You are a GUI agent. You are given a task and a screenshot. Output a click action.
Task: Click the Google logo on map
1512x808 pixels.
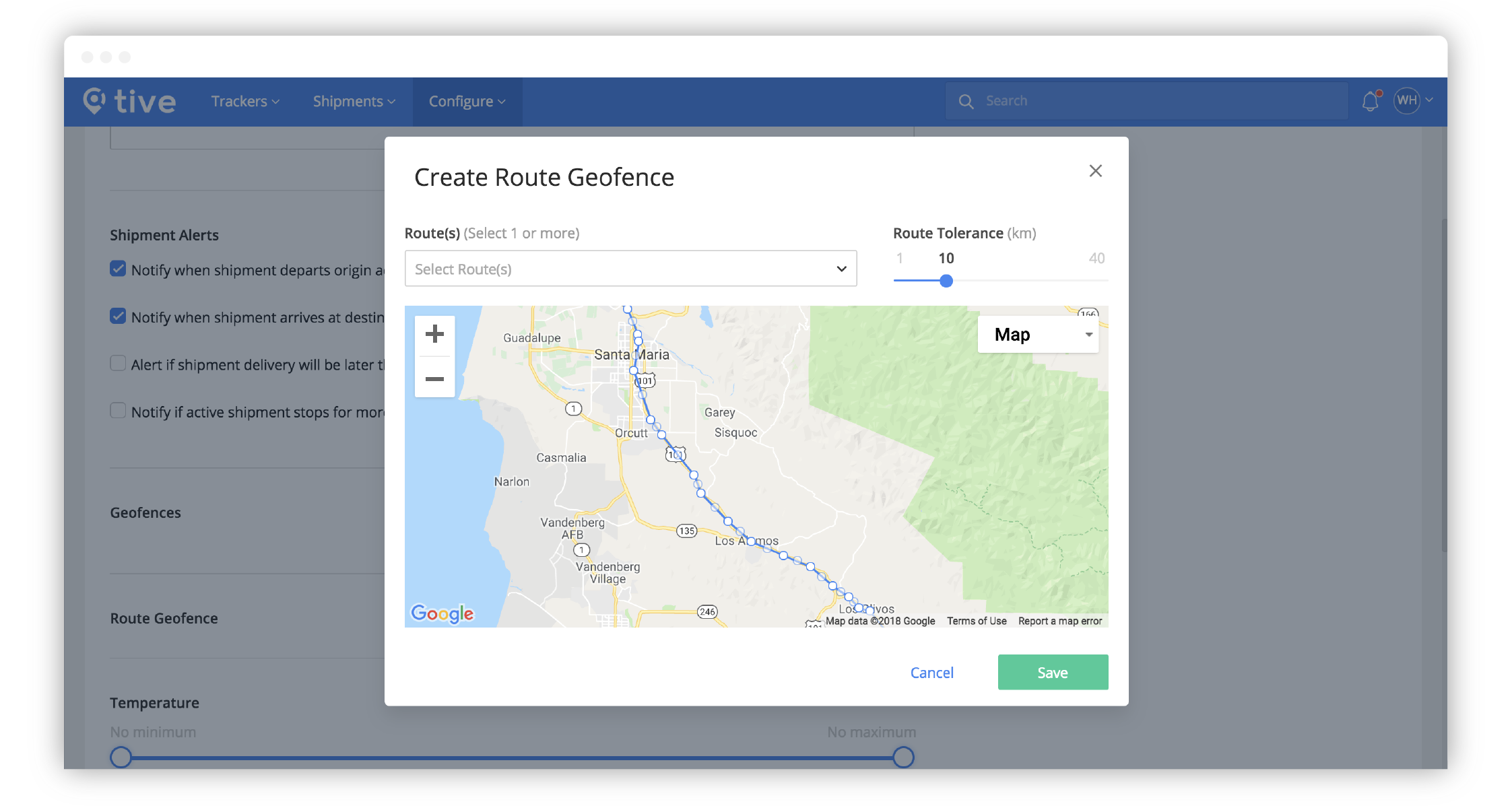coord(442,613)
